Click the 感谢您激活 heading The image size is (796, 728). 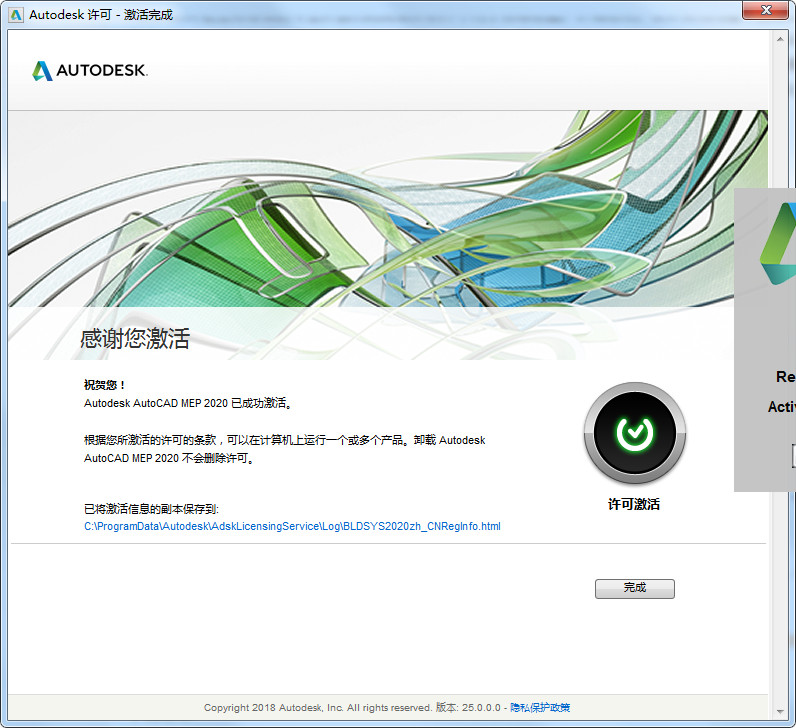coord(135,338)
